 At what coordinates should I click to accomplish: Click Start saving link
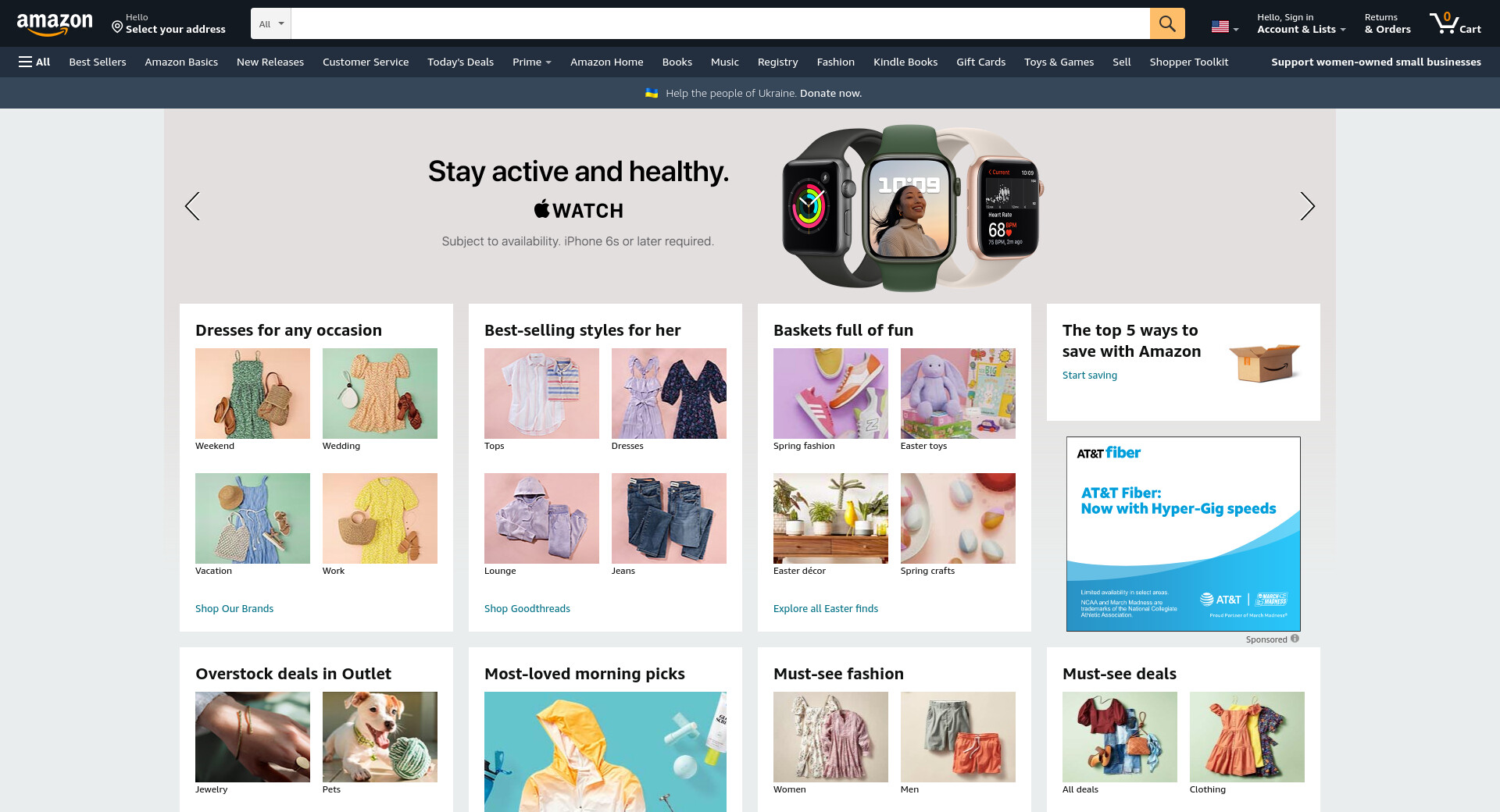[x=1090, y=375]
